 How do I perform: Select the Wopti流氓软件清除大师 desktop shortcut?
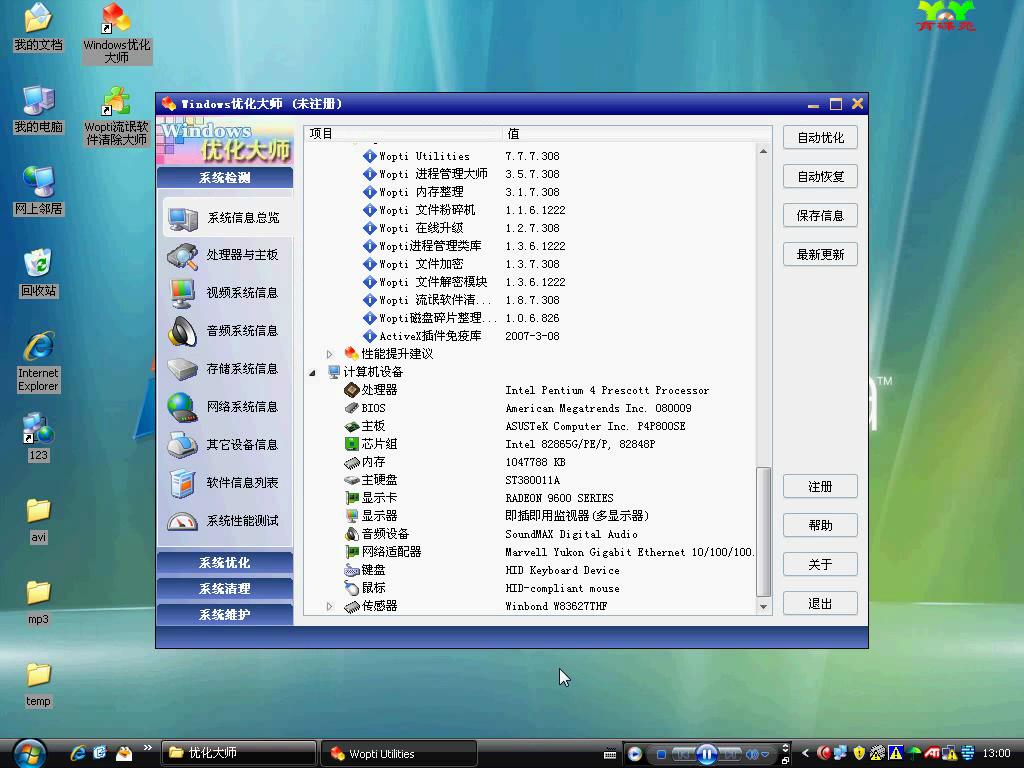[117, 116]
